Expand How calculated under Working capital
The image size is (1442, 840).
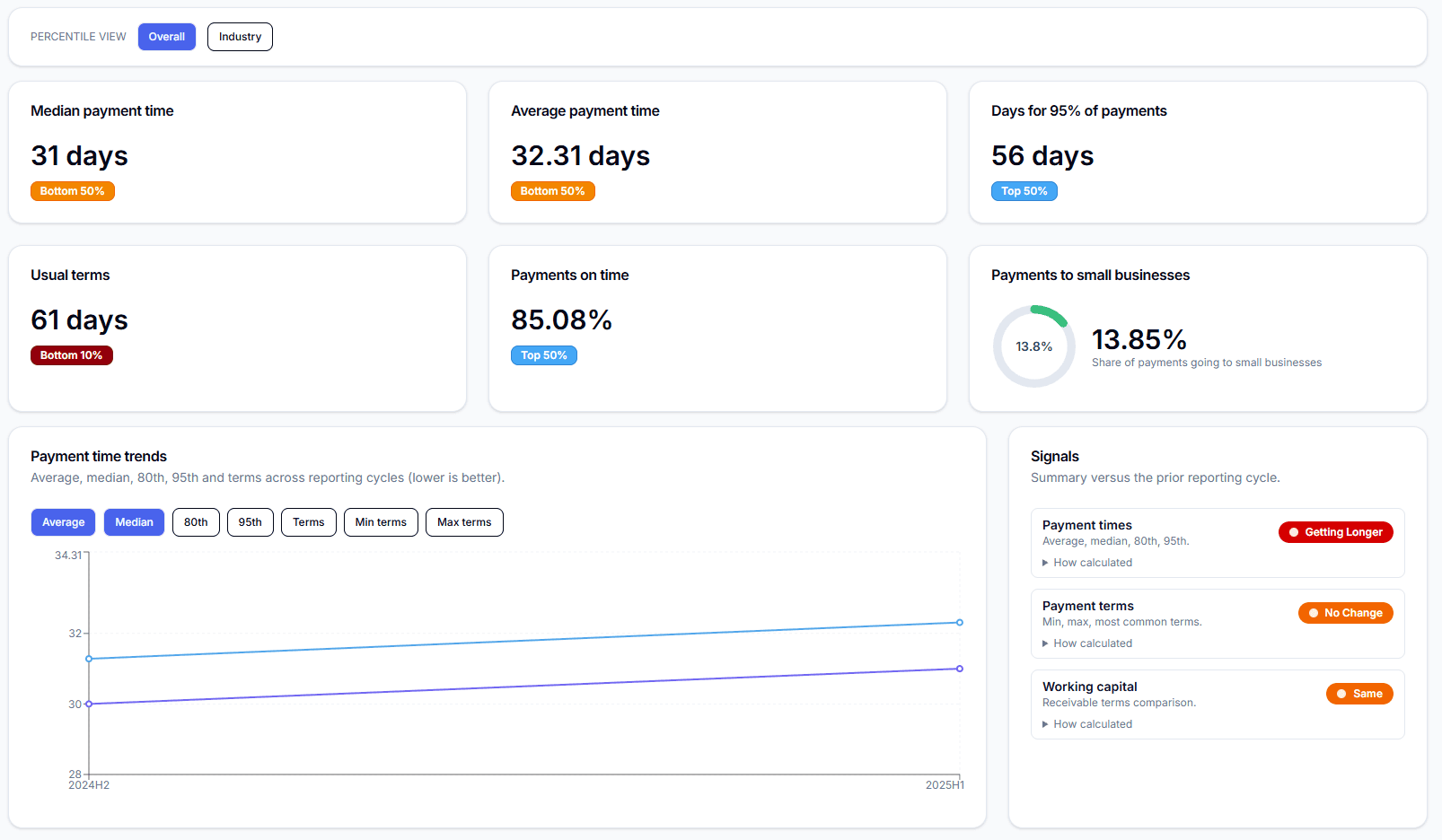pyautogui.click(x=1092, y=724)
